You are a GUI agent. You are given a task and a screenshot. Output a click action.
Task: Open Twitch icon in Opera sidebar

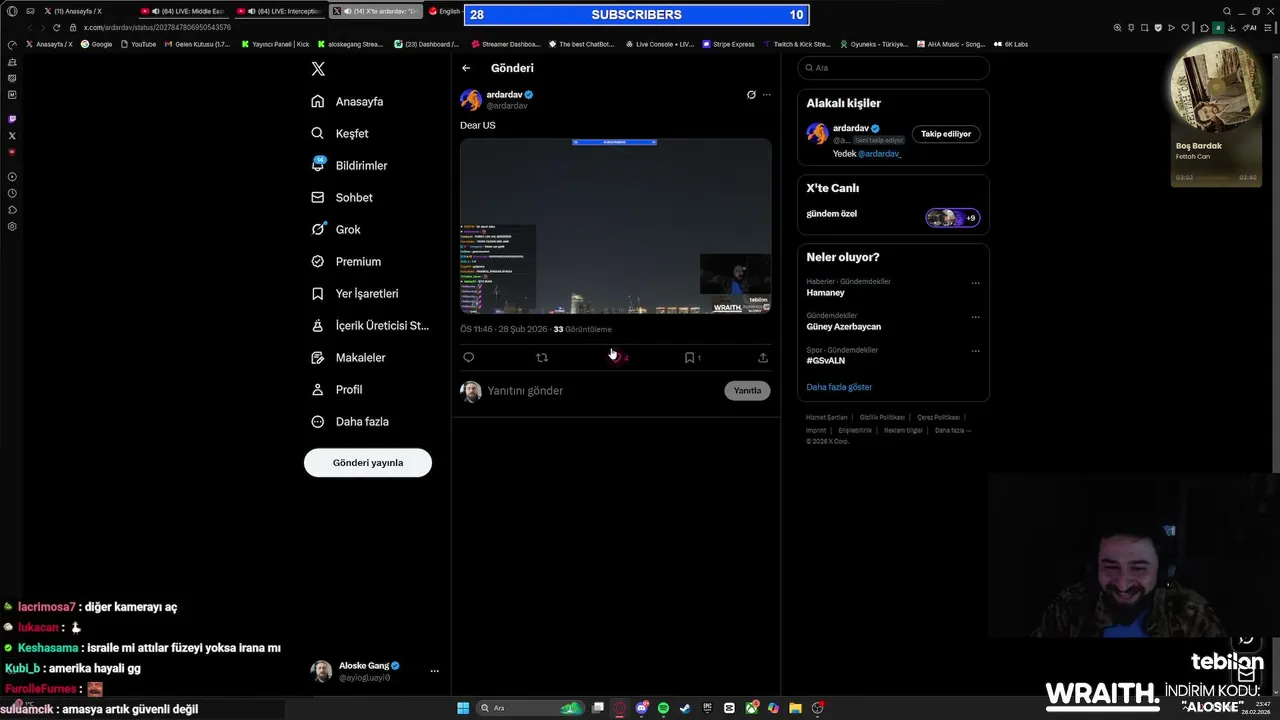click(x=12, y=119)
